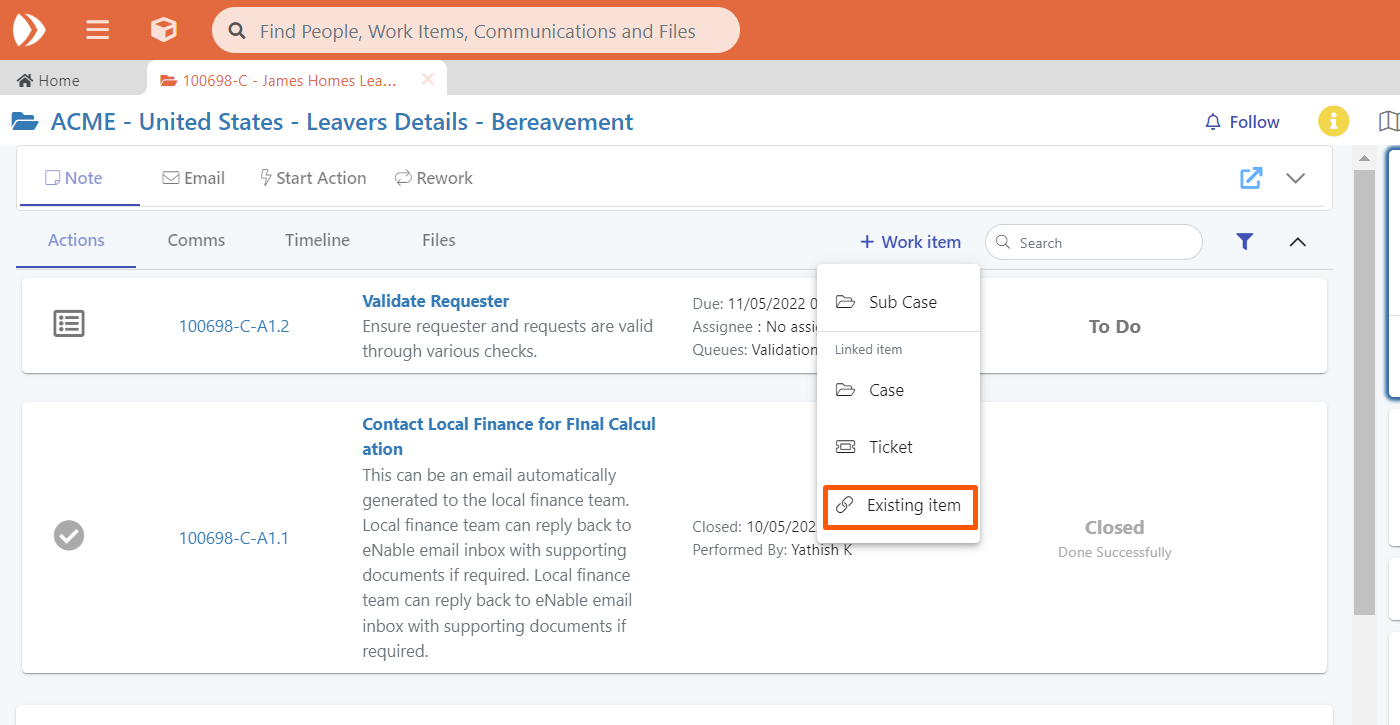Click the vertical scrollbar thumb
The width and height of the screenshot is (1400, 725).
[1363, 390]
